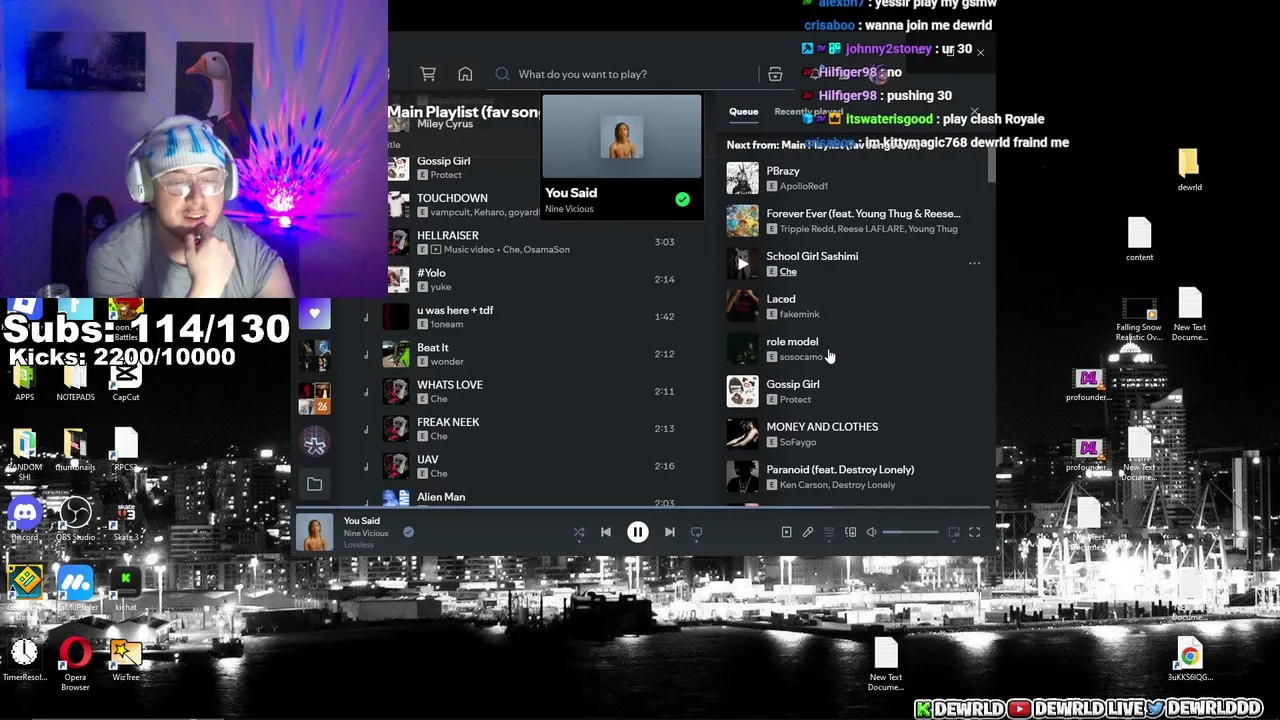Open the Now Playing view icon

click(x=786, y=533)
